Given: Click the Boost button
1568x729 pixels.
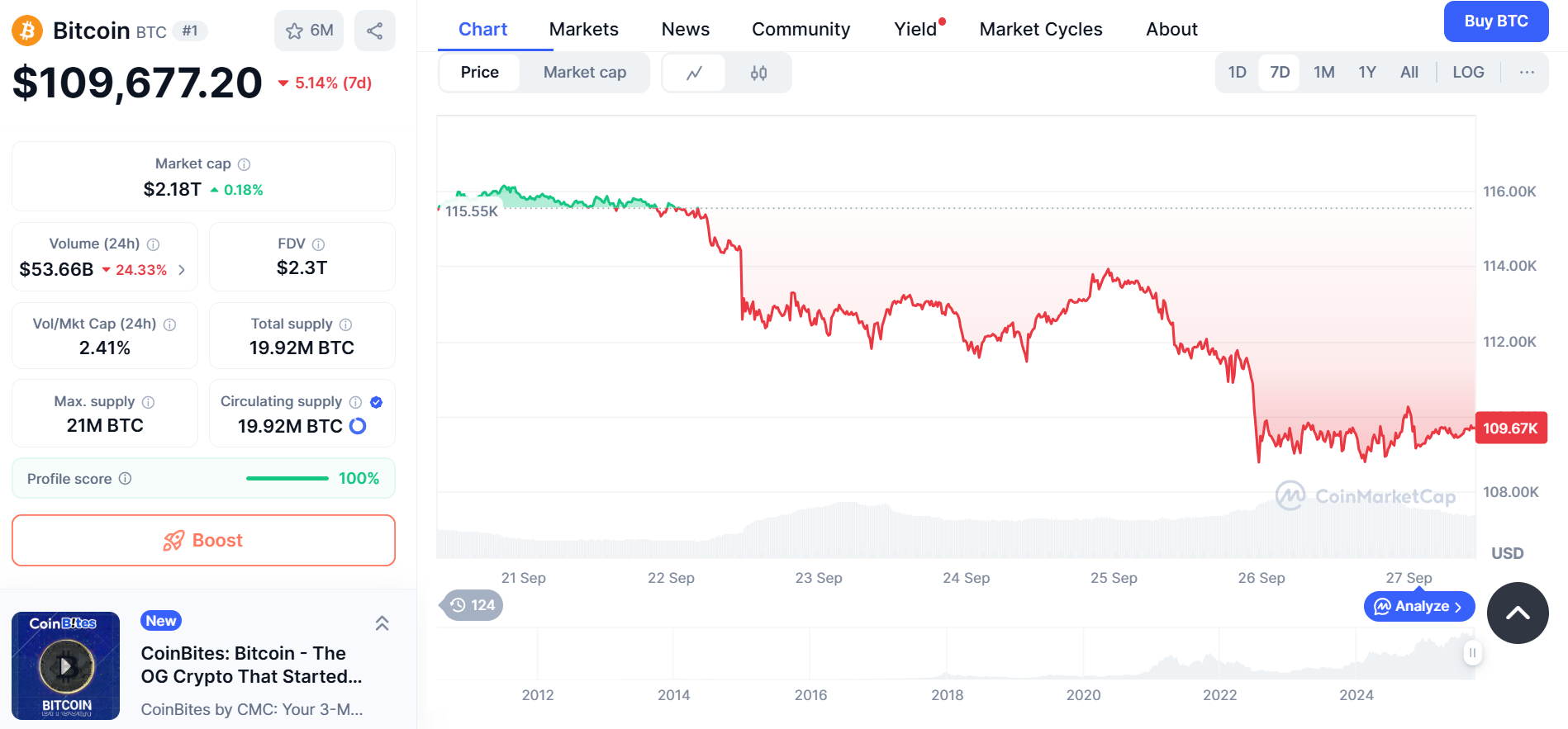Looking at the screenshot, I should click(203, 541).
